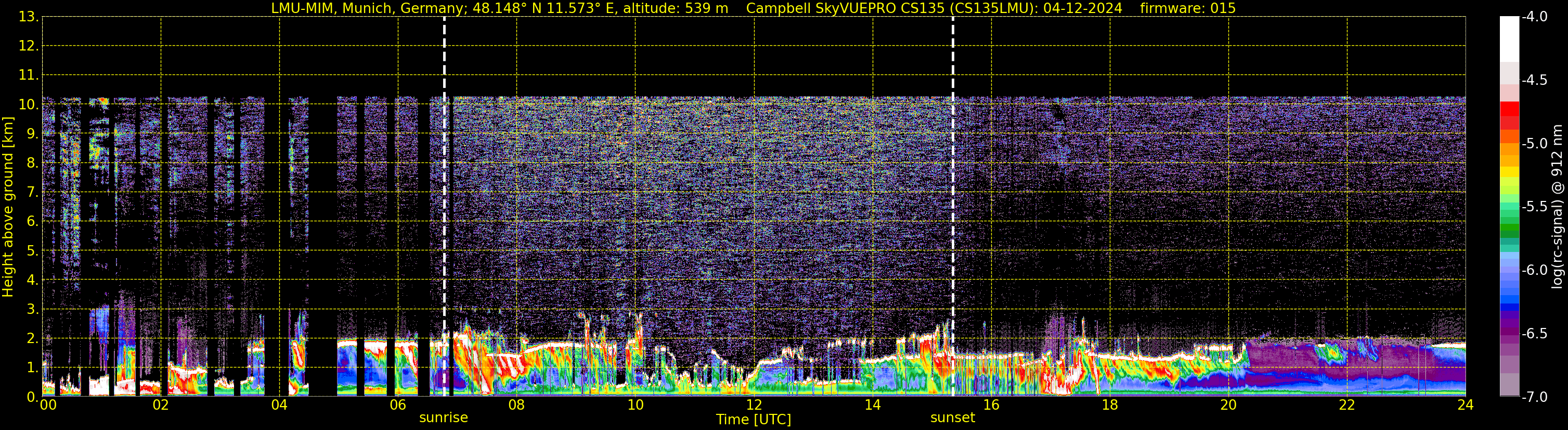Screen dimensions: 1568x430
Task: Click the time axis tick '20'
Action: 1228,405
